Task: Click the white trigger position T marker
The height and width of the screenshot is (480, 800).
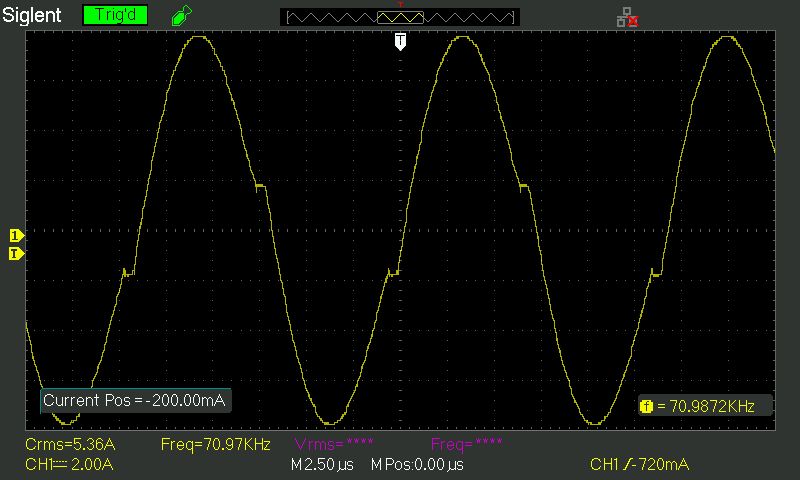Action: [401, 42]
